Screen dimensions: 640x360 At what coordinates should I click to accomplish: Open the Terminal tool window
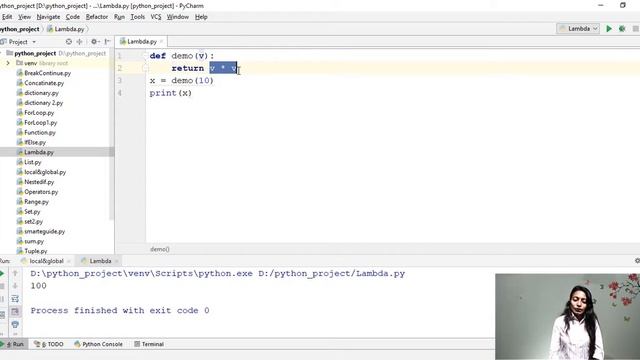pyautogui.click(x=149, y=344)
